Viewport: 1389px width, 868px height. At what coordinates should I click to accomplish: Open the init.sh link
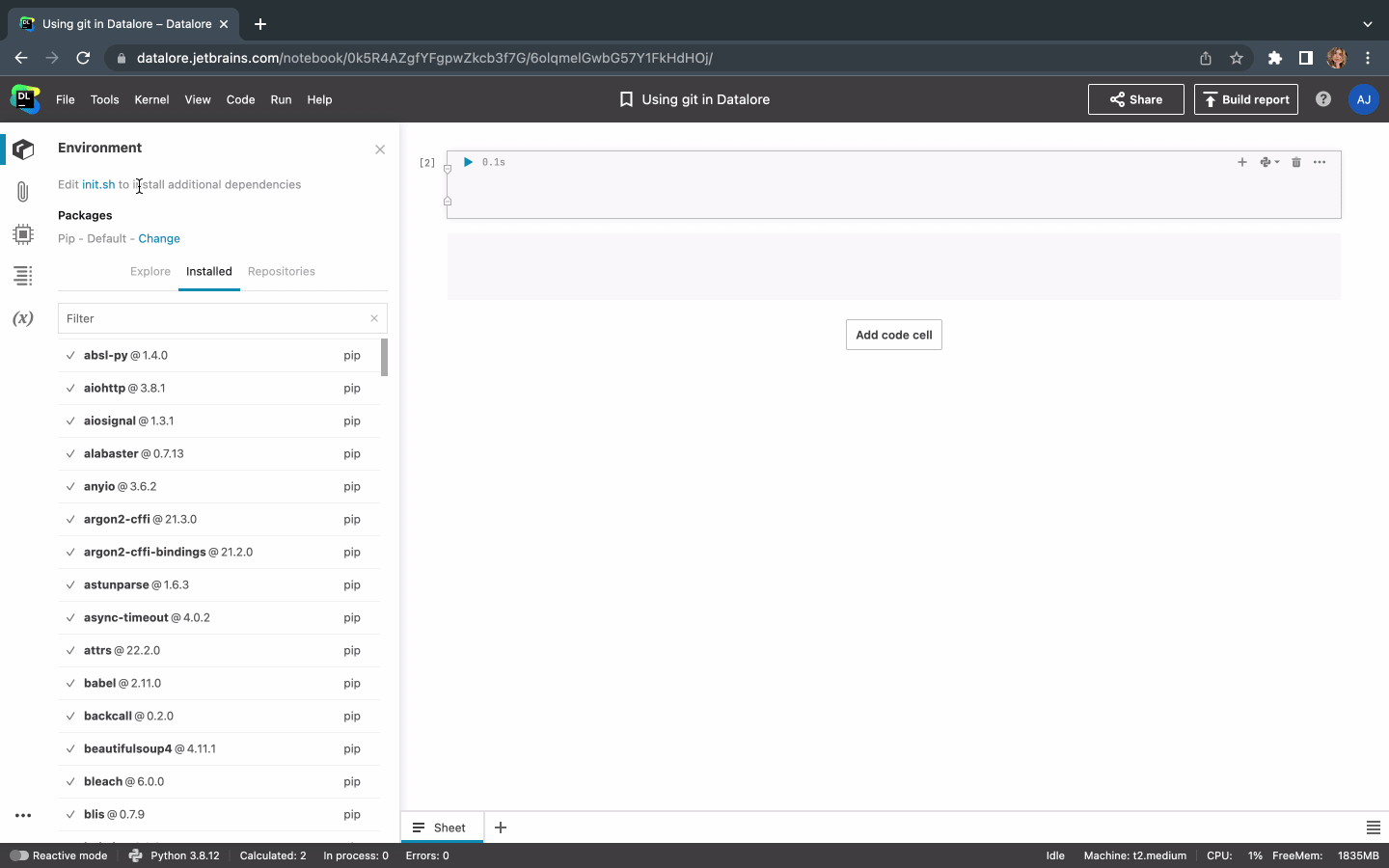click(x=98, y=184)
